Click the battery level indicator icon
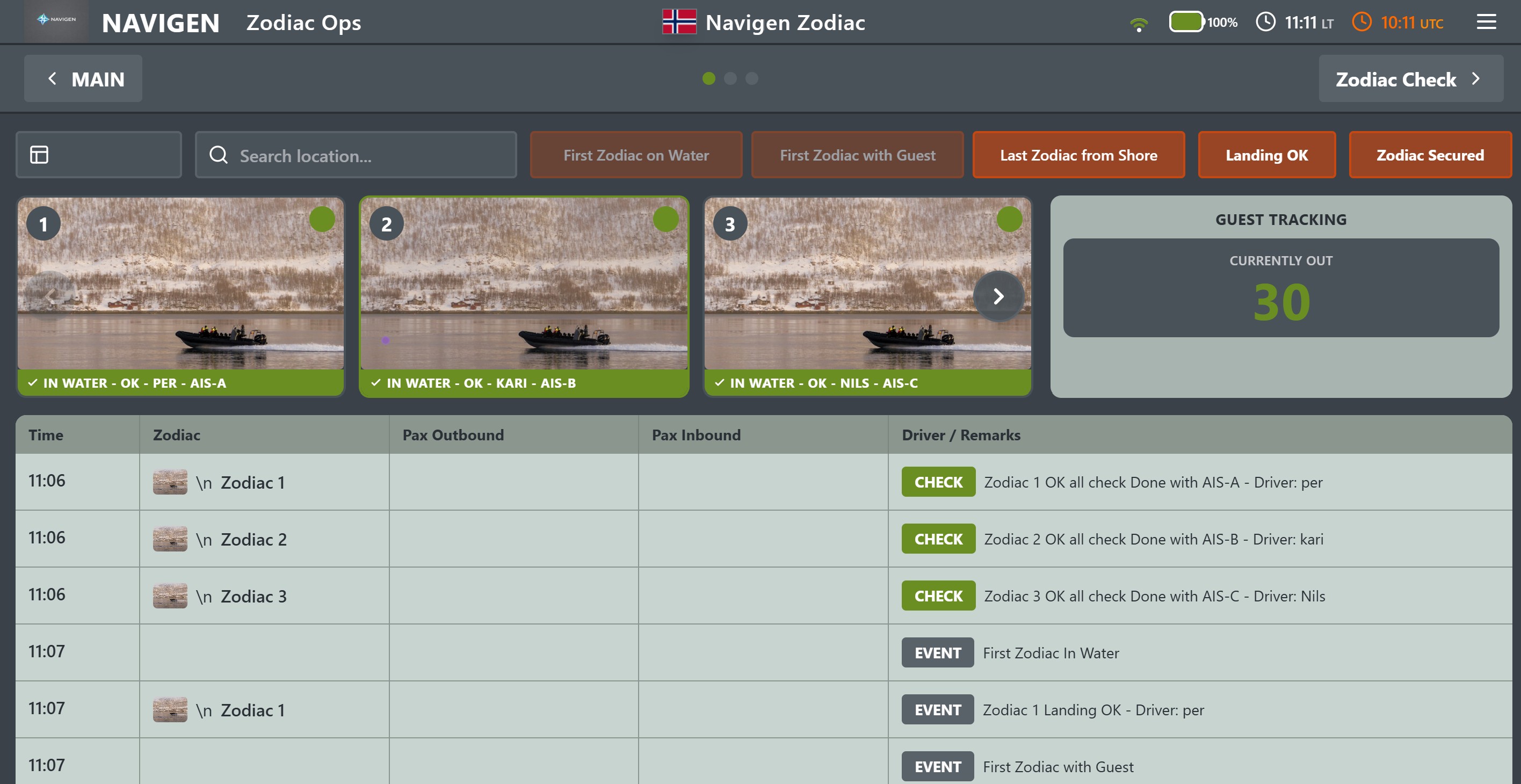The width and height of the screenshot is (1521, 784). click(x=1186, y=22)
